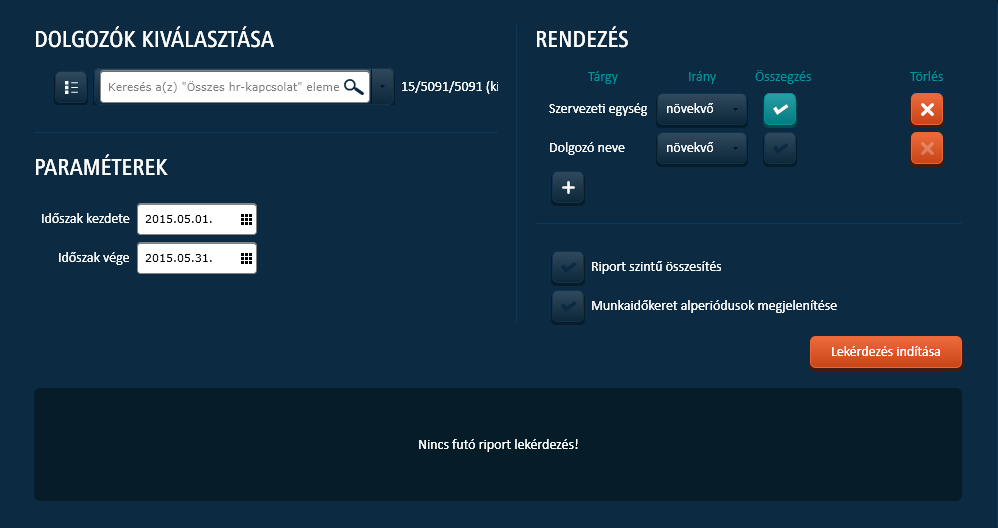Click the Nincs futó riport lekérdezés message
998x528 pixels.
pos(498,445)
